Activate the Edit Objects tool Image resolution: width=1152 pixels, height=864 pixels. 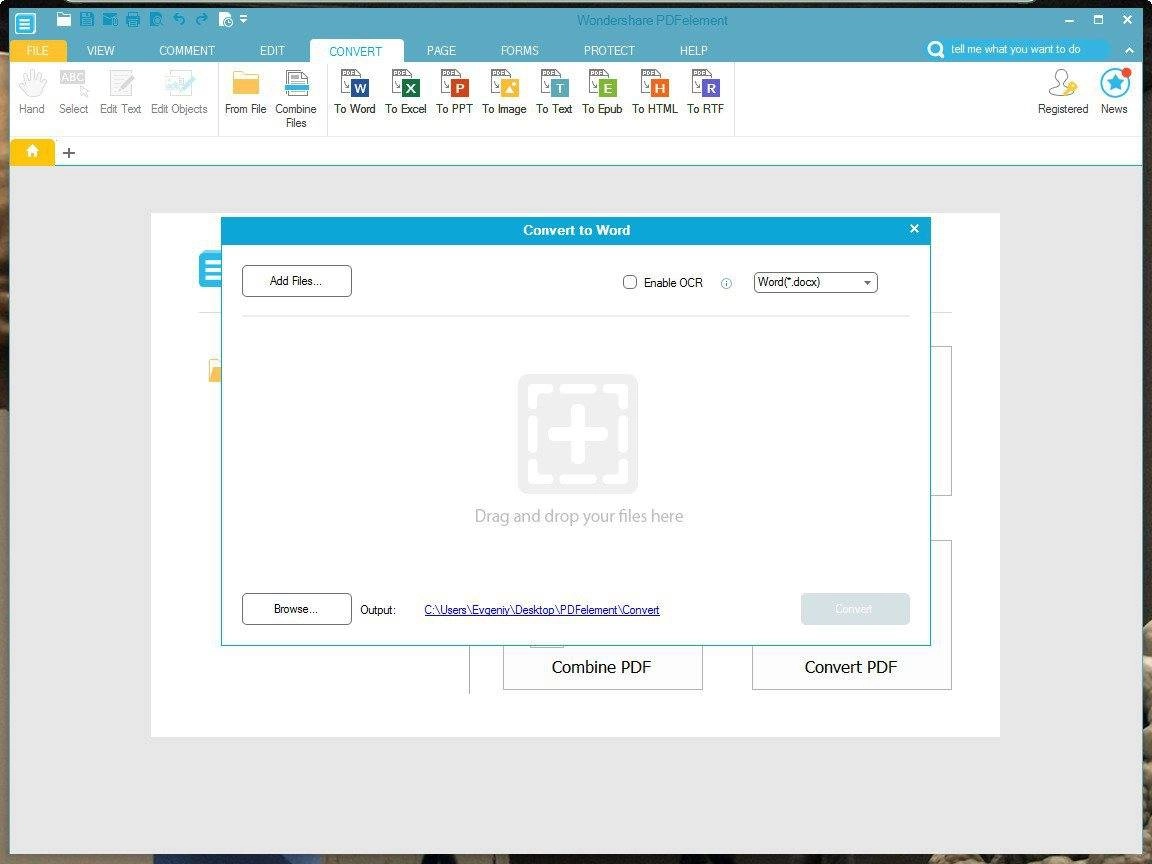(179, 93)
